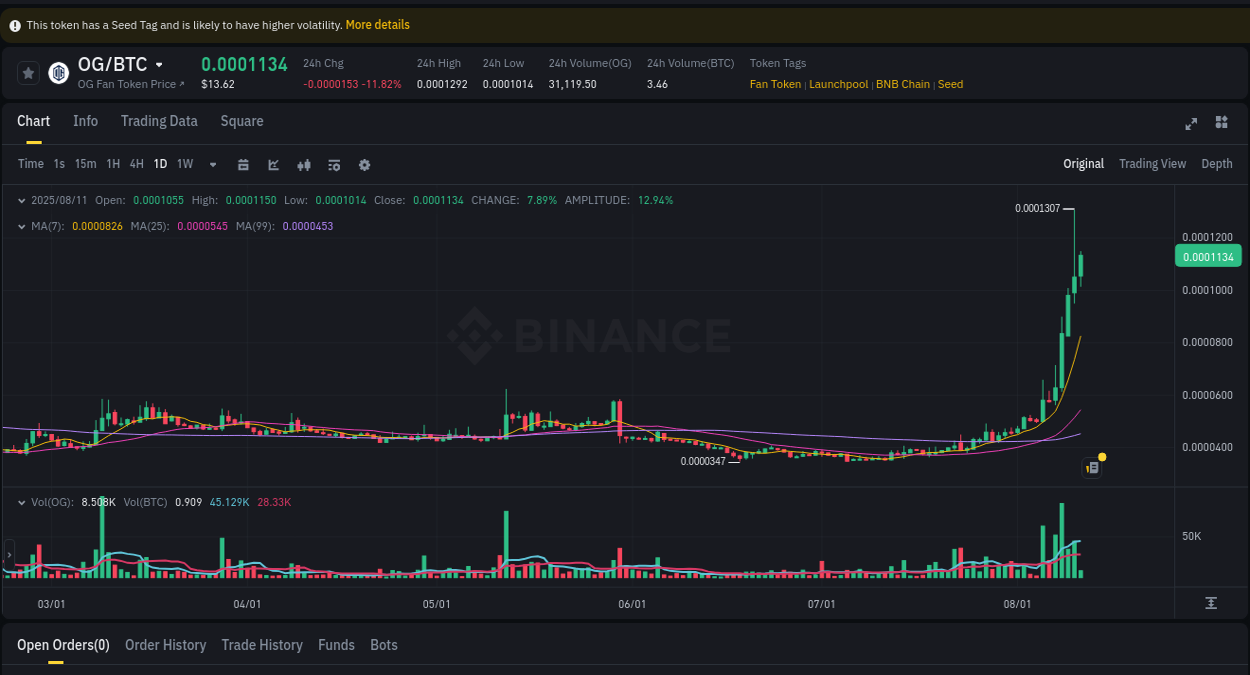Expand the chart to fullscreen

click(x=1191, y=123)
